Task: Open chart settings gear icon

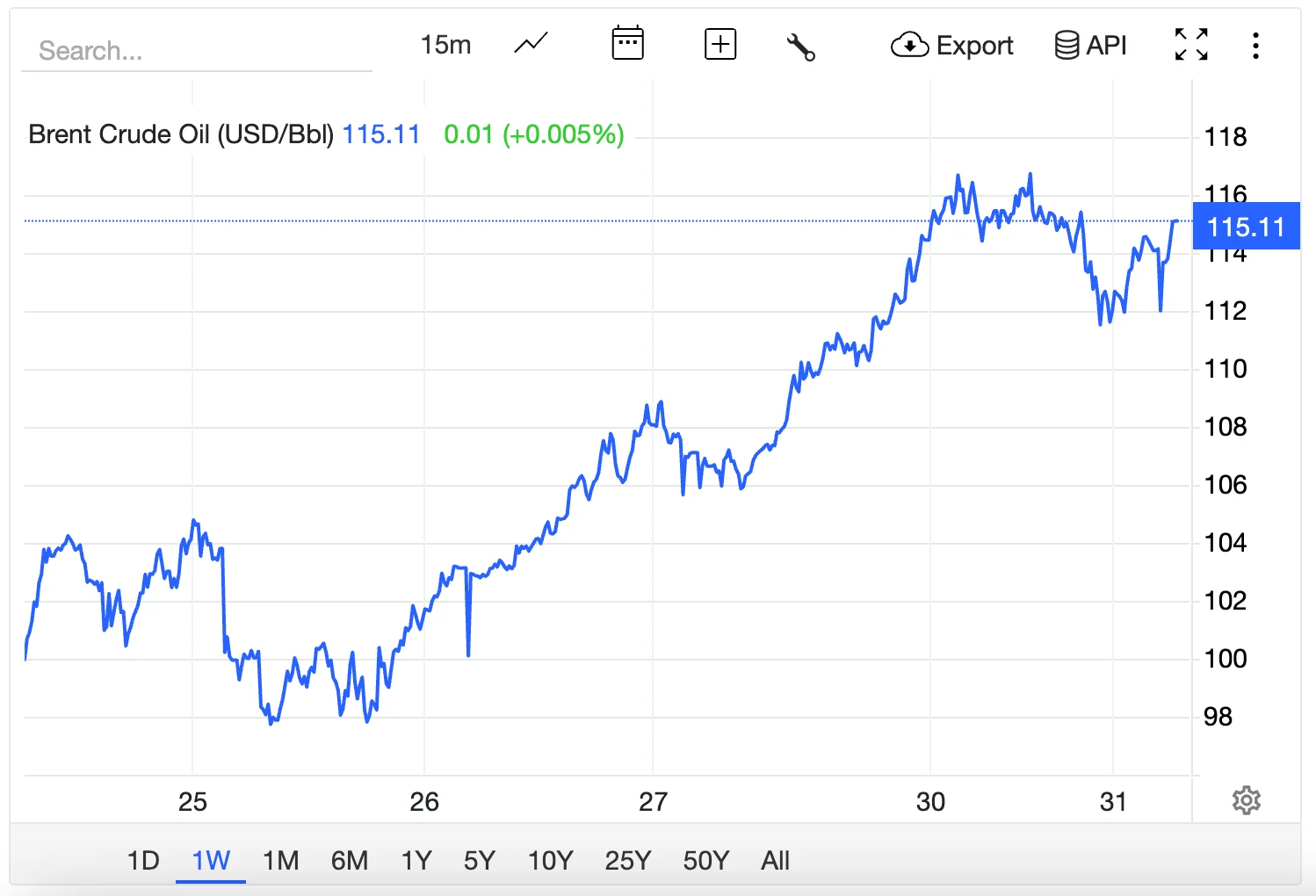Action: [x=1246, y=800]
